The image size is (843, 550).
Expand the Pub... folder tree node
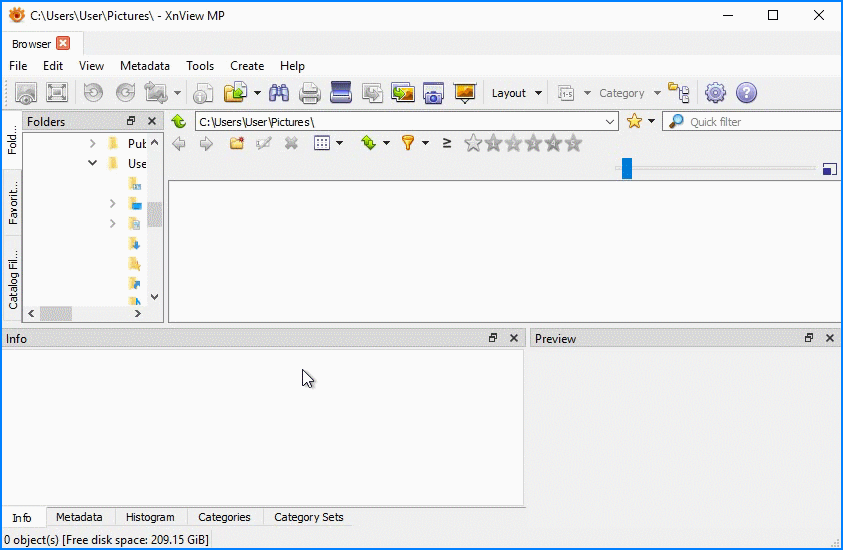92,143
